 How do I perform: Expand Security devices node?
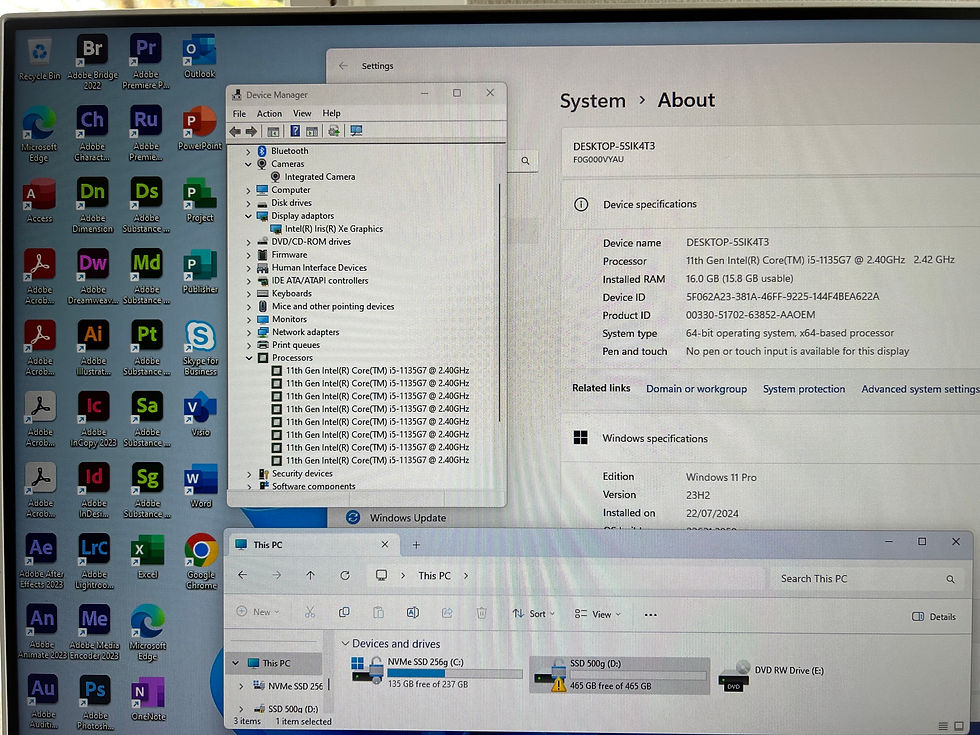249,474
